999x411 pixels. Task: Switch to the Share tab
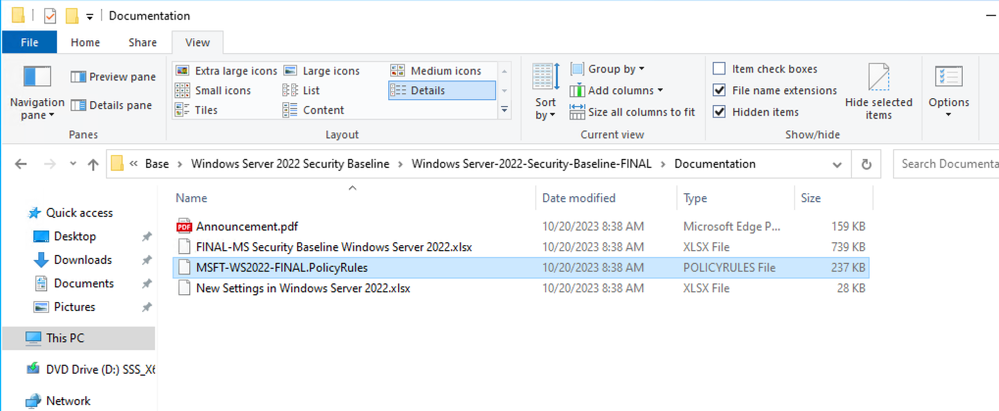click(142, 43)
